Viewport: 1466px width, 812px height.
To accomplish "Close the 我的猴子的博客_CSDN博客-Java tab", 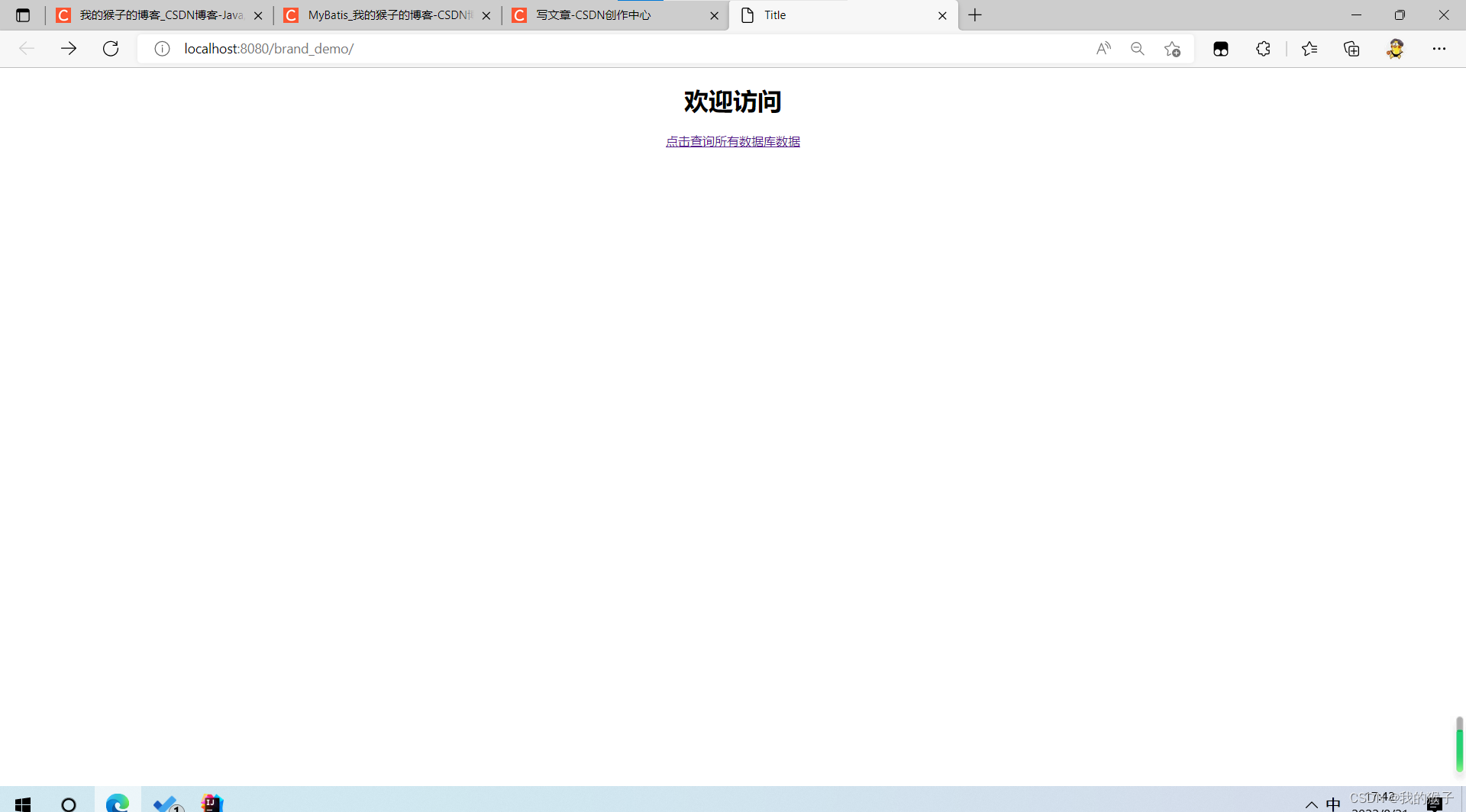I will pos(258,15).
